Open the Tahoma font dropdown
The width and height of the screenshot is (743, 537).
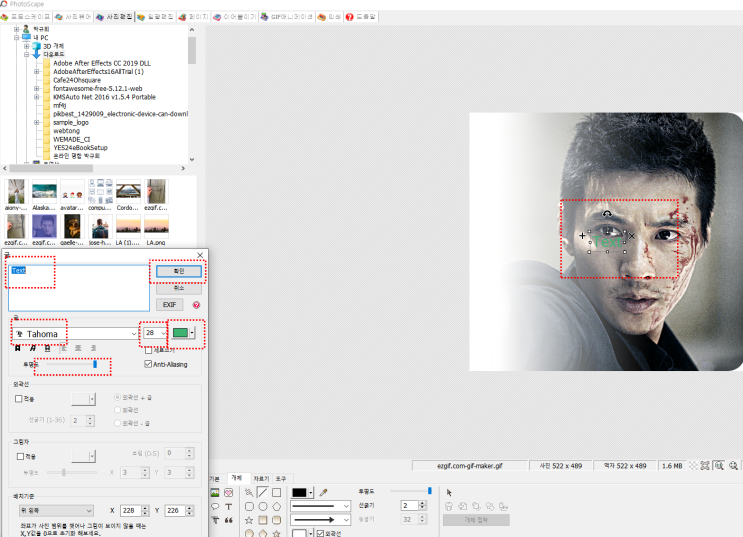75,334
